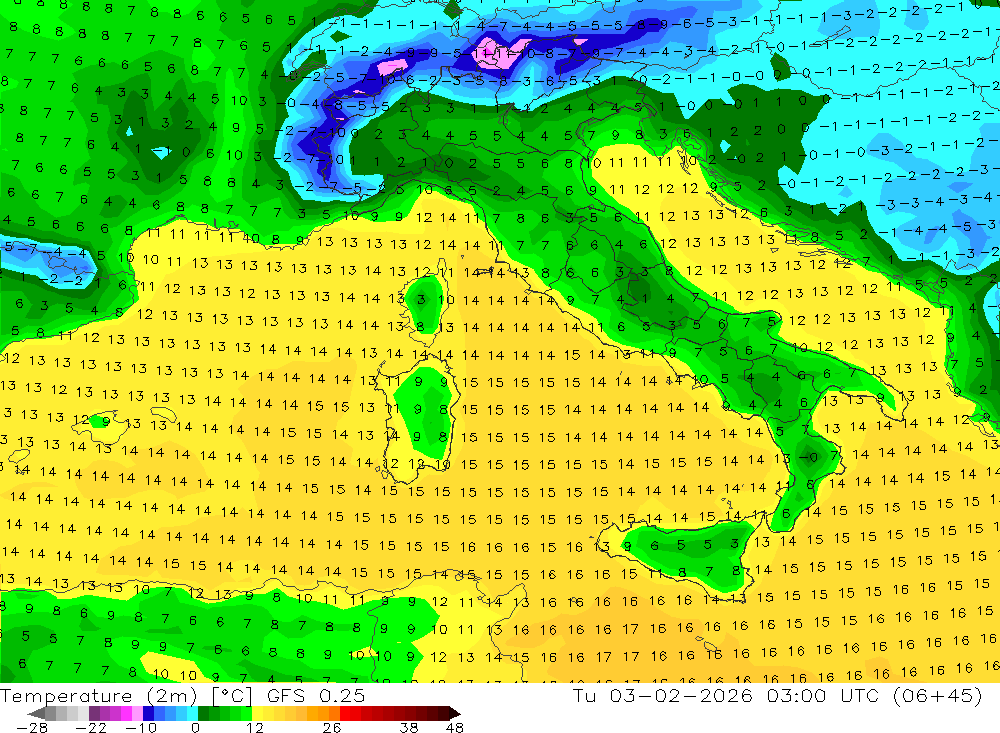Viewport: 1000px width, 733px height.
Task: Click the '03:00 UTC' time text
Action: (x=822, y=695)
